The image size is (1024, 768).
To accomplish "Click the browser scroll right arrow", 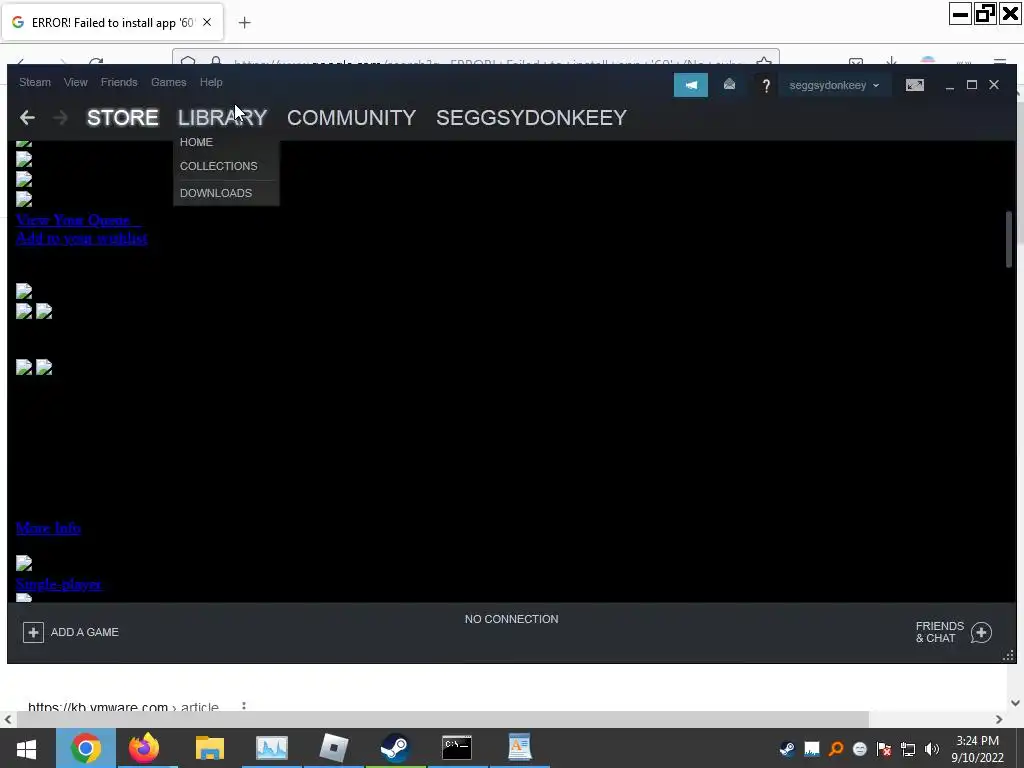I will click(x=999, y=720).
